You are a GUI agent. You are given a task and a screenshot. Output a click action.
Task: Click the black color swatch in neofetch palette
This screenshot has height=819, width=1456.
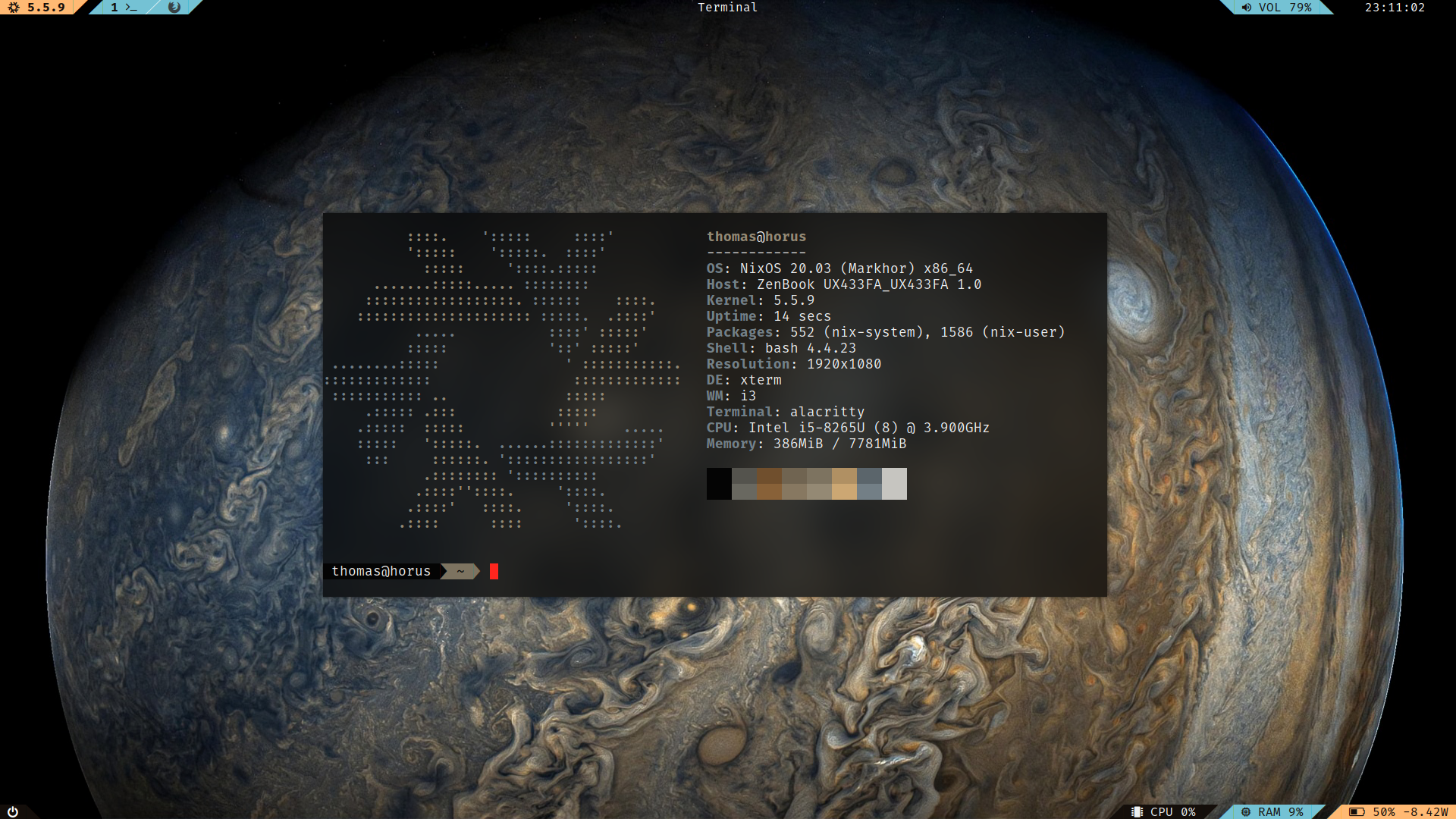coord(719,484)
